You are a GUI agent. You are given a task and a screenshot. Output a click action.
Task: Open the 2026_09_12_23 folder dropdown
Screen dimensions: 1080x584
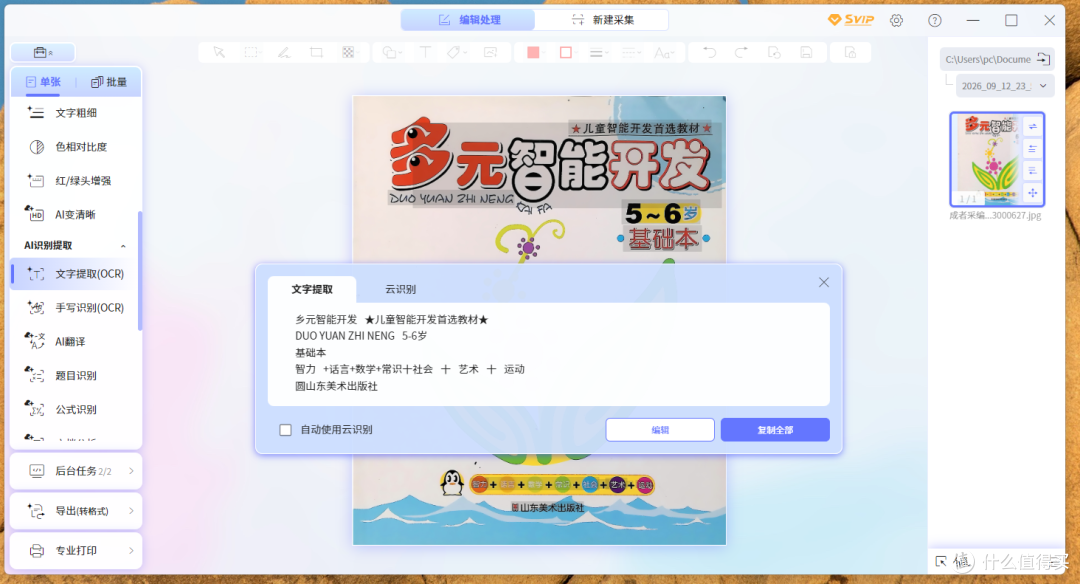click(1005, 86)
